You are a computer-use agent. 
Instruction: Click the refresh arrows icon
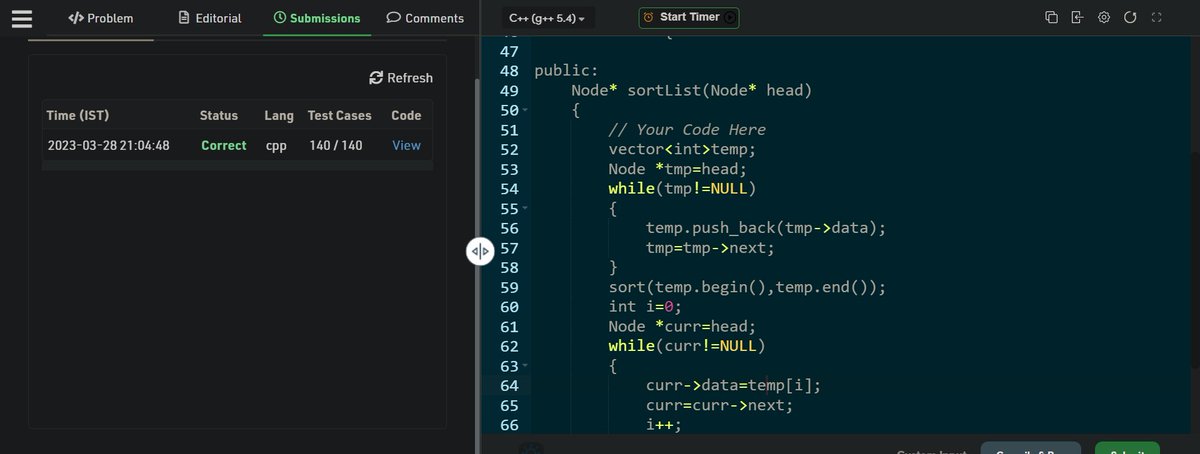pyautogui.click(x=376, y=78)
